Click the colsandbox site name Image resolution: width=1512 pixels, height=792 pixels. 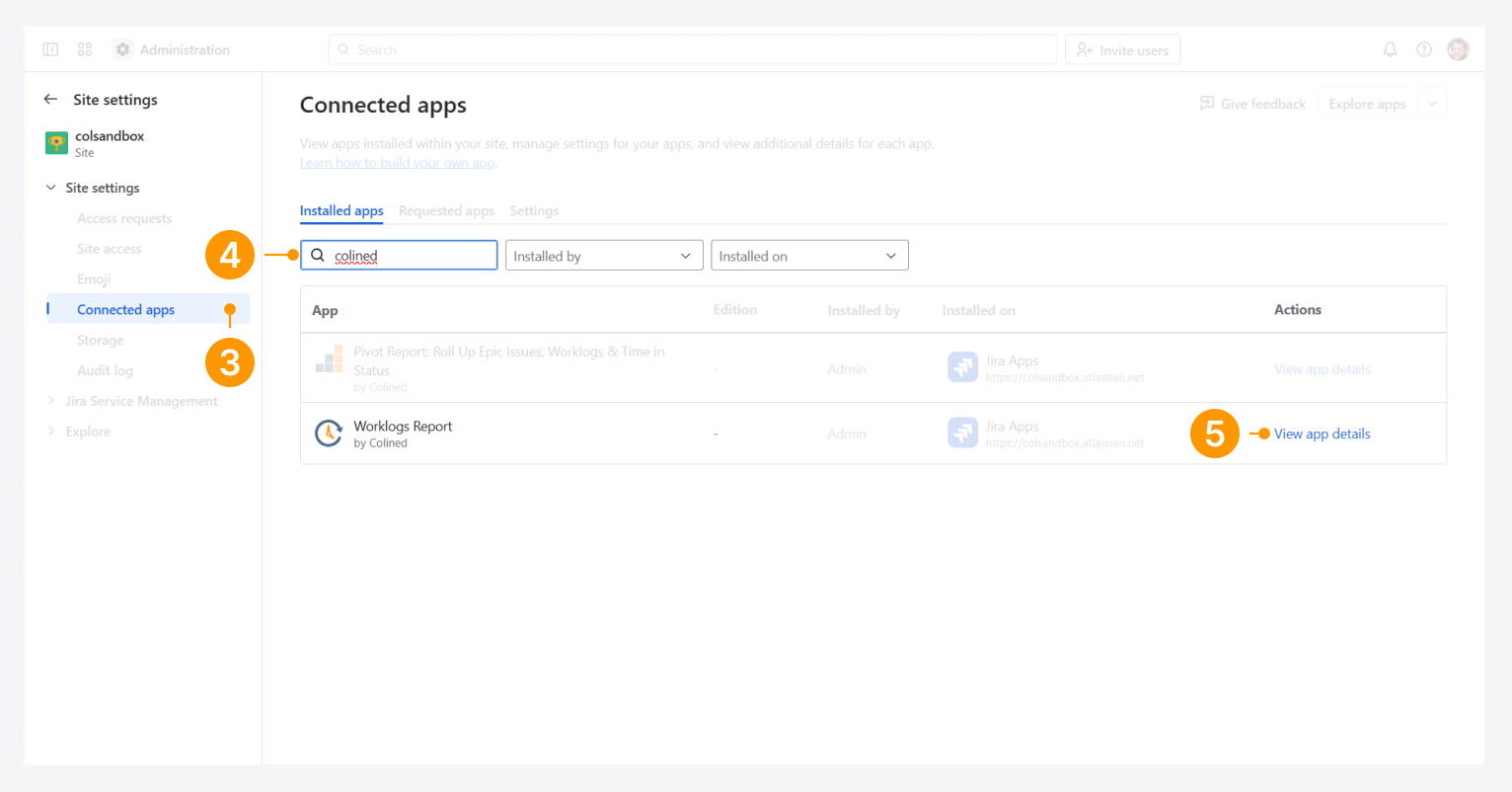(110, 136)
